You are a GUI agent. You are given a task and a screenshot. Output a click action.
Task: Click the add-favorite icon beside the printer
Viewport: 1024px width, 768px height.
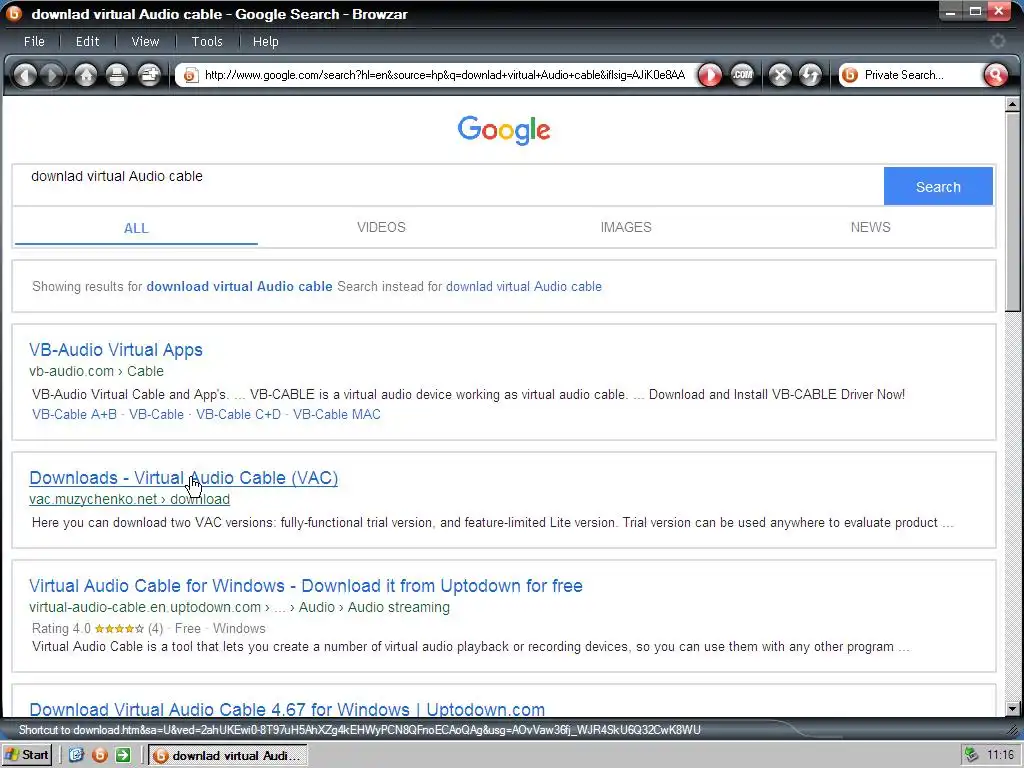150,75
